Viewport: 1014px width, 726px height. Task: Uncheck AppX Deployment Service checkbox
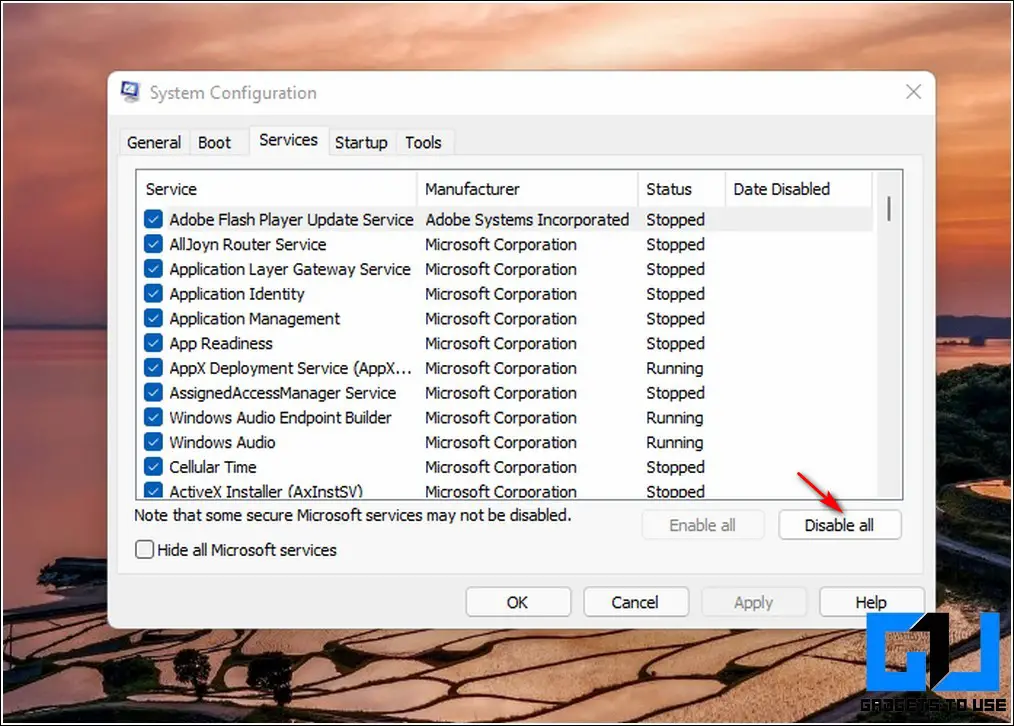(153, 368)
